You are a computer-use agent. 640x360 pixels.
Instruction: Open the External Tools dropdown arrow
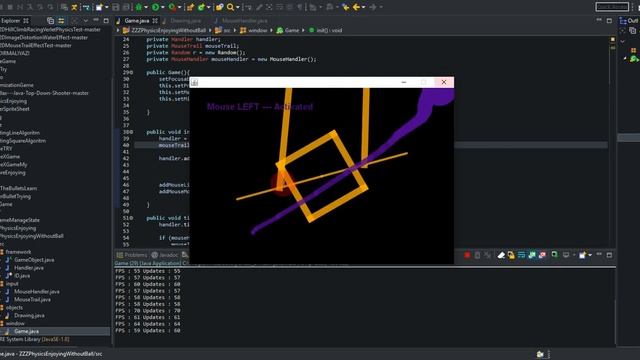(180, 7)
